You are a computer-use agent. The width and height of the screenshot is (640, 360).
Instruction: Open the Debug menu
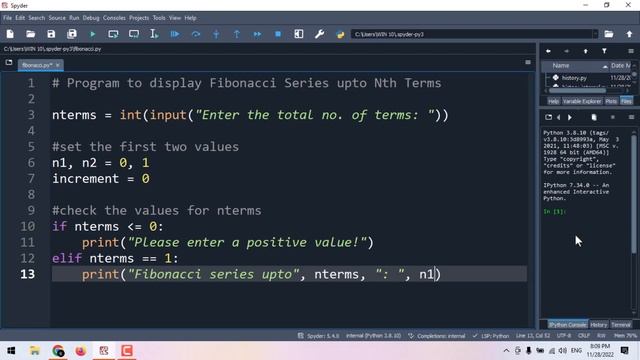click(91, 18)
